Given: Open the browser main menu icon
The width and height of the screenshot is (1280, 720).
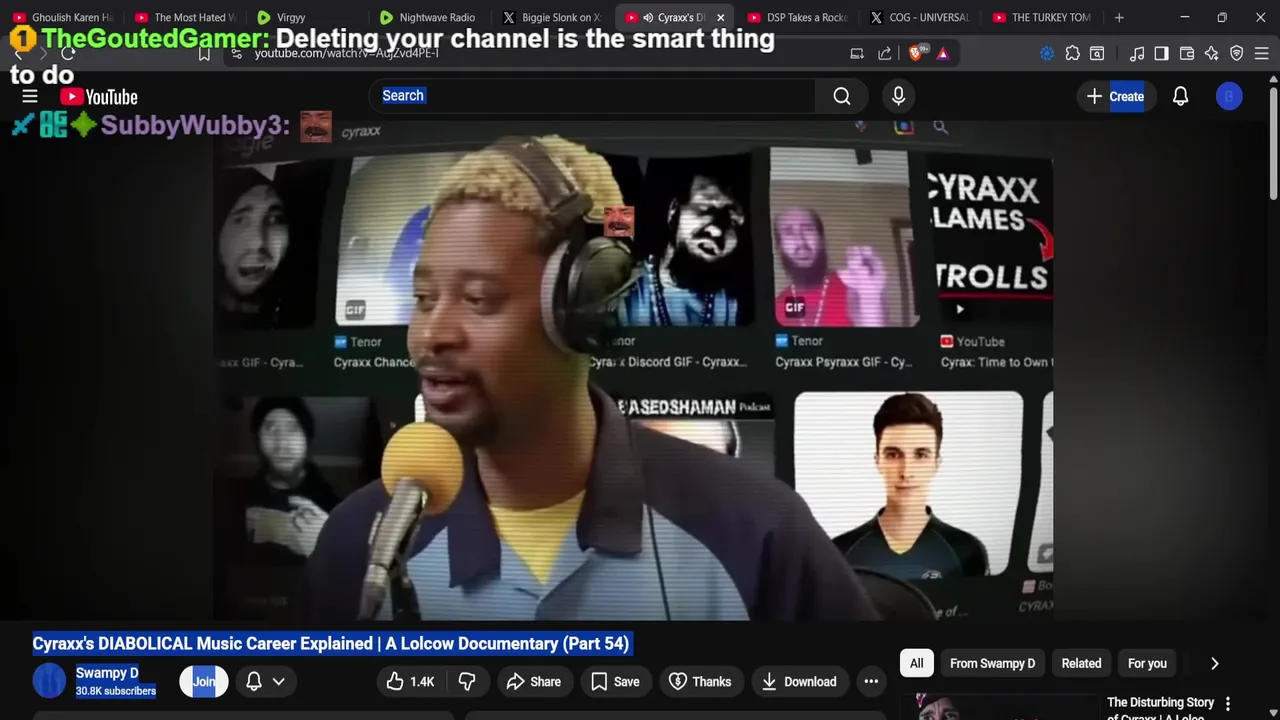Looking at the screenshot, I should coord(1262,53).
